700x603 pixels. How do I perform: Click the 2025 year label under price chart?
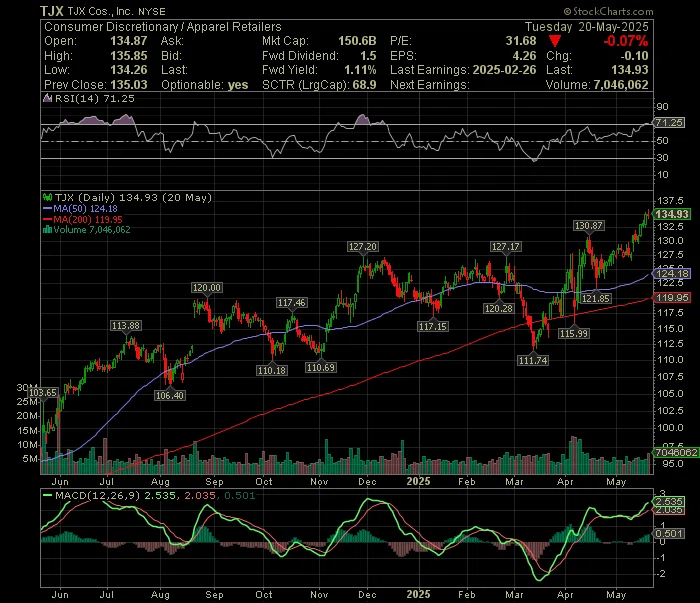click(x=418, y=482)
